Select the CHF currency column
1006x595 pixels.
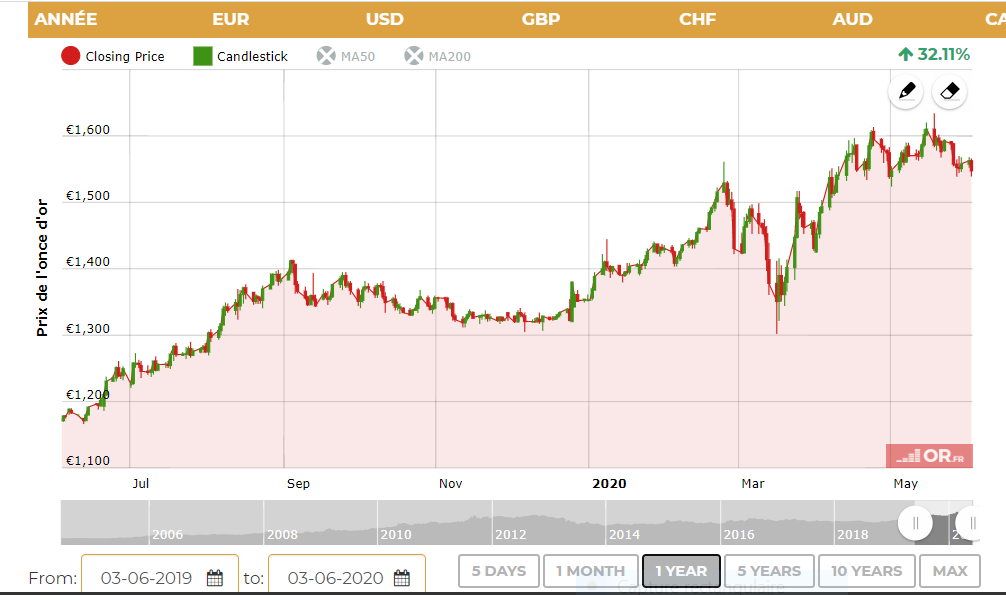tap(697, 19)
